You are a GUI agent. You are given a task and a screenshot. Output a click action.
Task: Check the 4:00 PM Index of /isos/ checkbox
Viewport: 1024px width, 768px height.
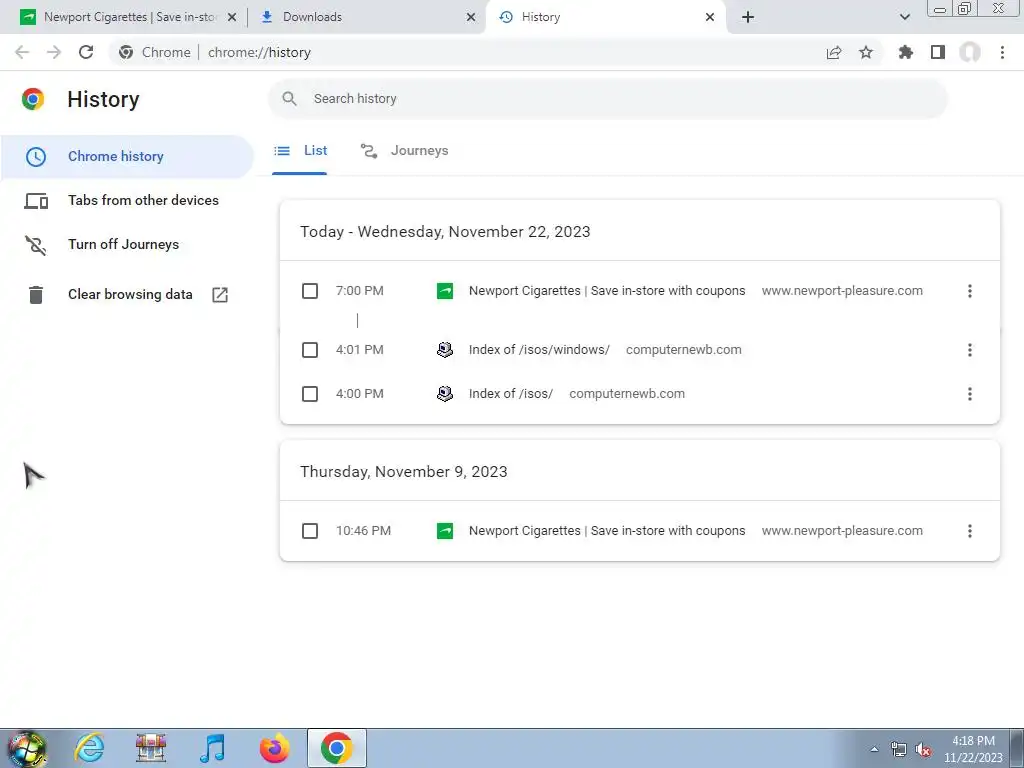(x=310, y=394)
